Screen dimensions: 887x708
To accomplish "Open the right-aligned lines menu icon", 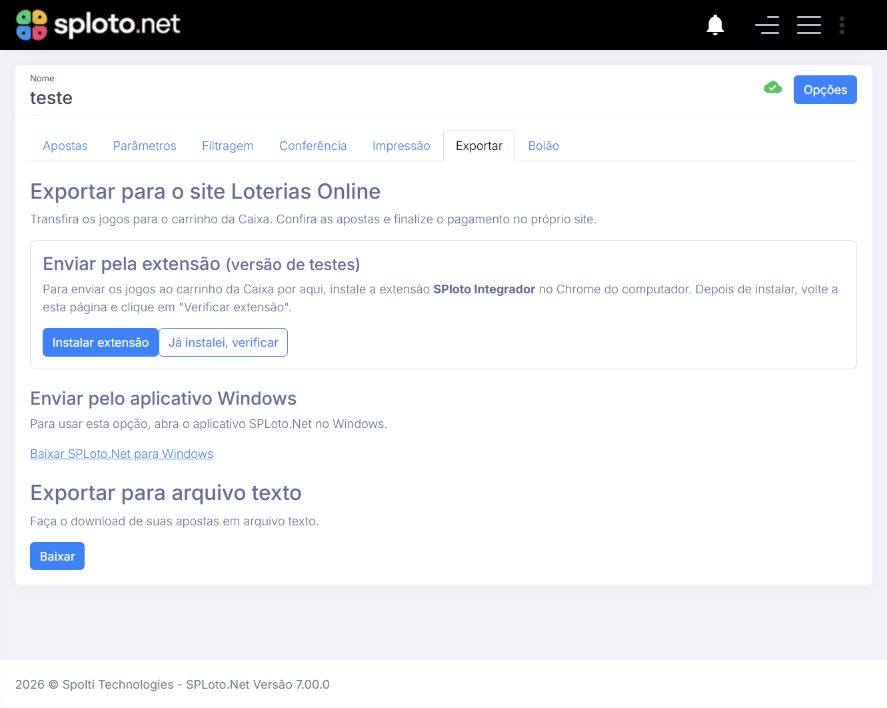I will [x=767, y=25].
